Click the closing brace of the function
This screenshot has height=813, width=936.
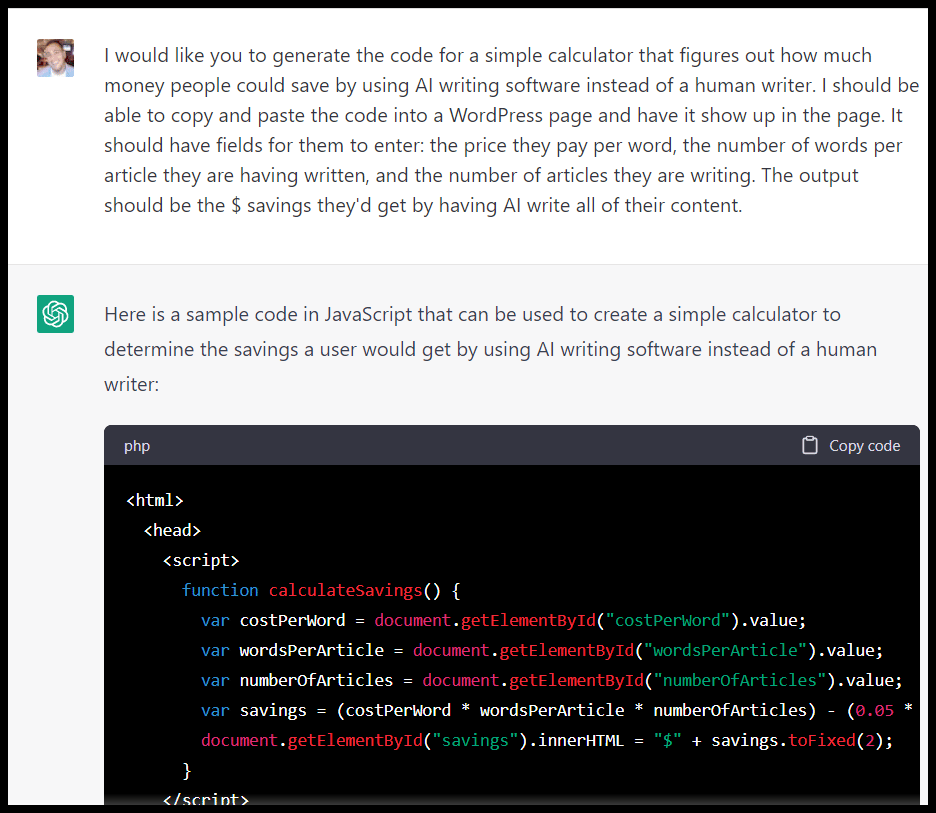coord(186,770)
